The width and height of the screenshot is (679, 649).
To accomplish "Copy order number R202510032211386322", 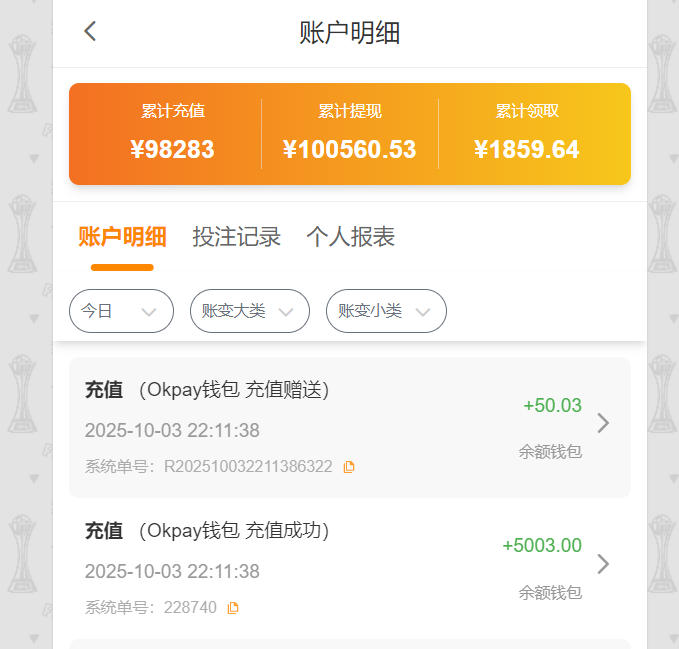I will (349, 467).
